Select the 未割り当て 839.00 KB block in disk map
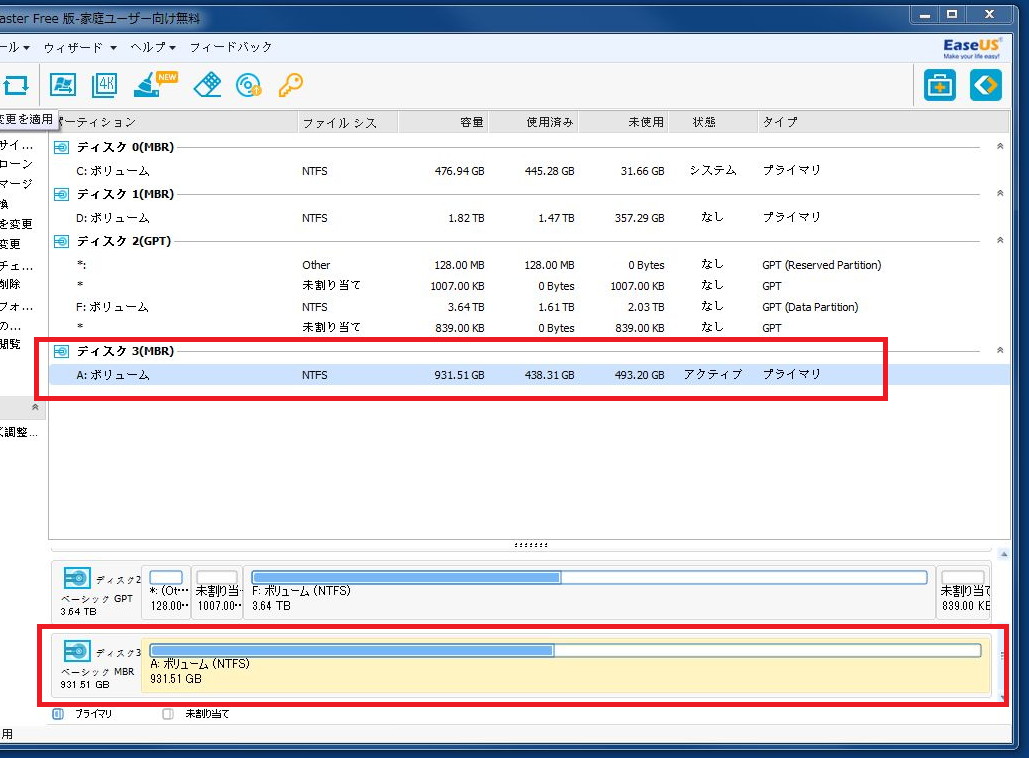The image size is (1029, 758). (964, 593)
